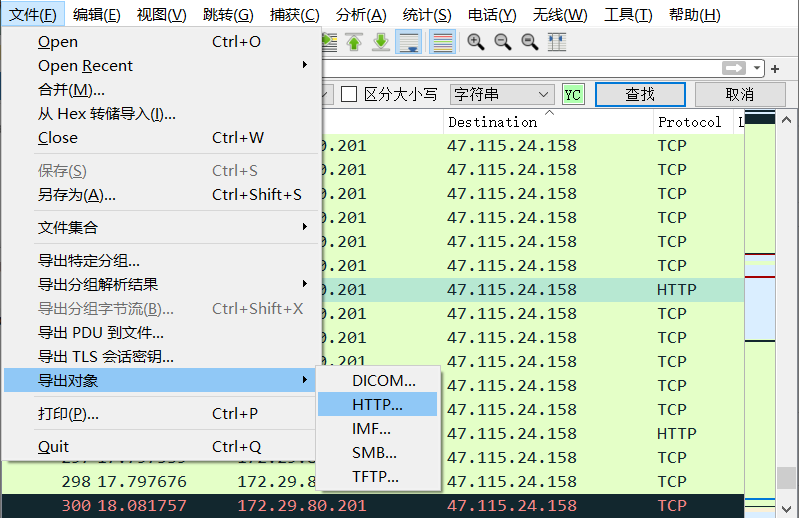
Task: Click the zoom out magnifier icon
Action: tap(503, 42)
